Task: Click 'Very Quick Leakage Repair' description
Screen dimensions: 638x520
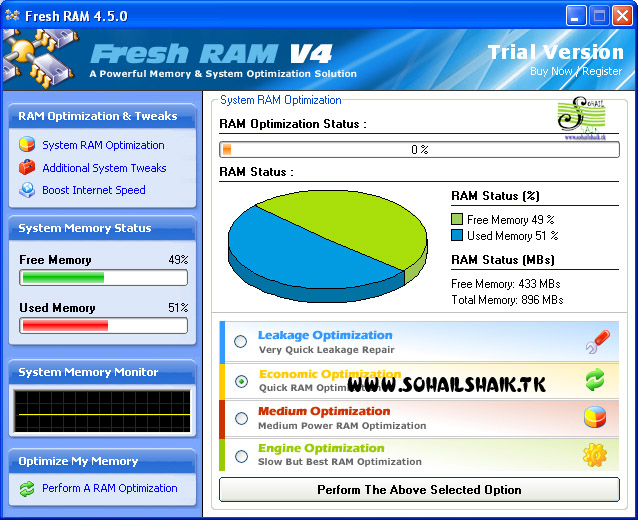Action: [x=327, y=350]
